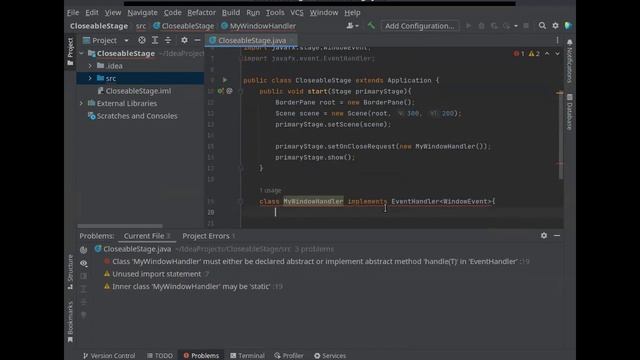Open editor tabs more options menu
The height and width of the screenshot is (360, 640).
click(557, 40)
